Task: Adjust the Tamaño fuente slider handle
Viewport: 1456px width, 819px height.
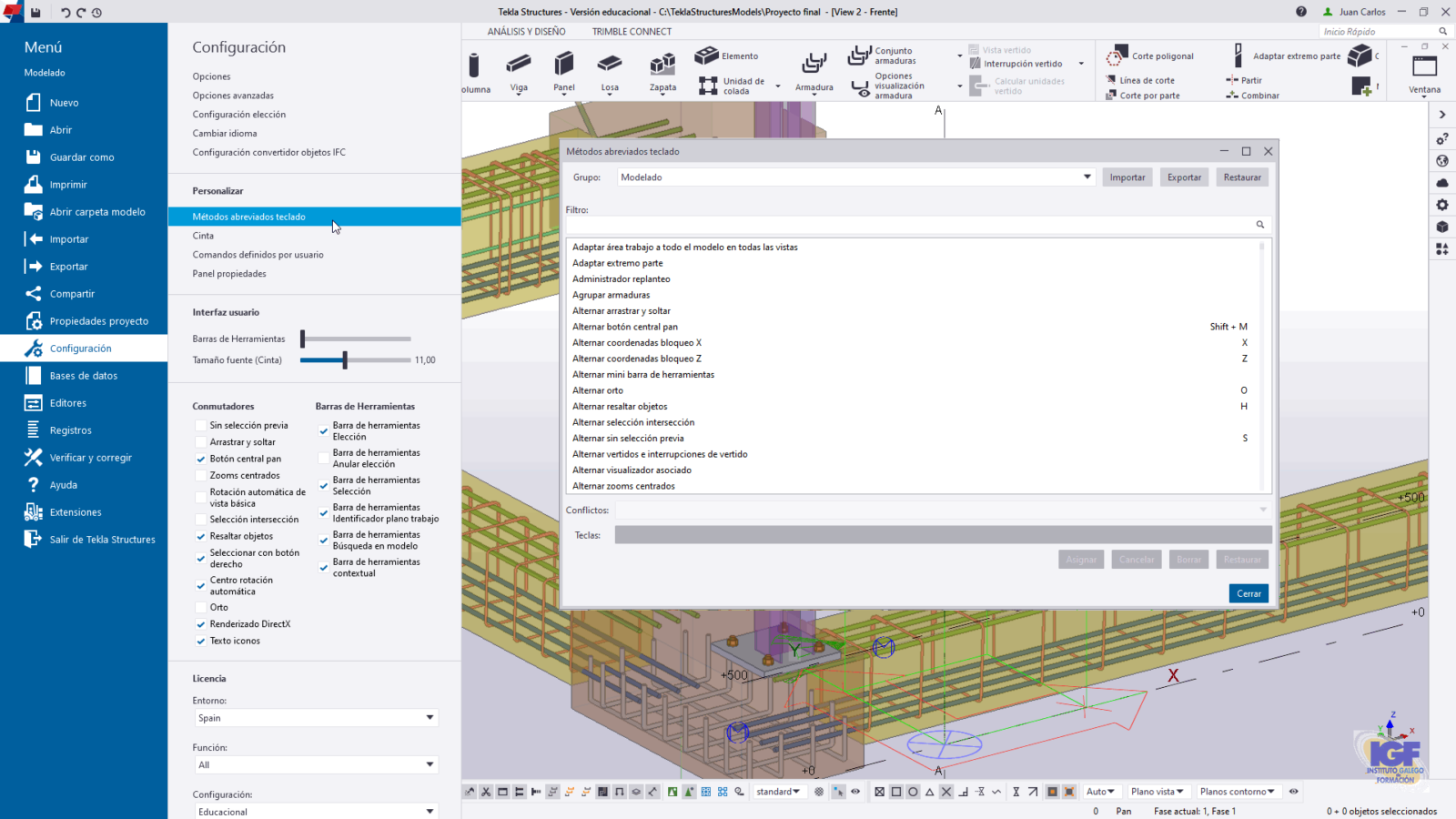Action: click(345, 360)
